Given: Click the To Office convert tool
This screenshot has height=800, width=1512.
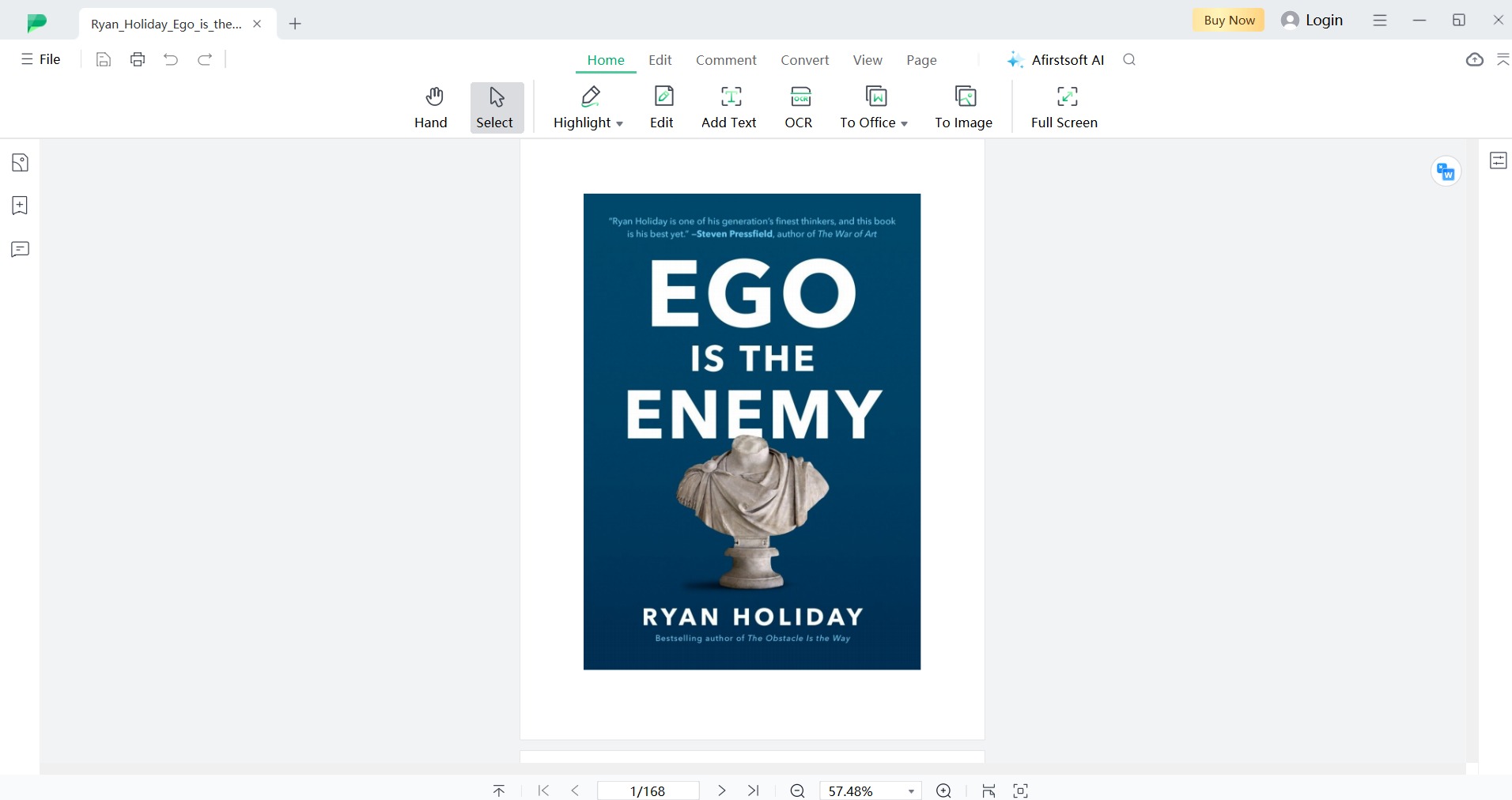Looking at the screenshot, I should 868,108.
